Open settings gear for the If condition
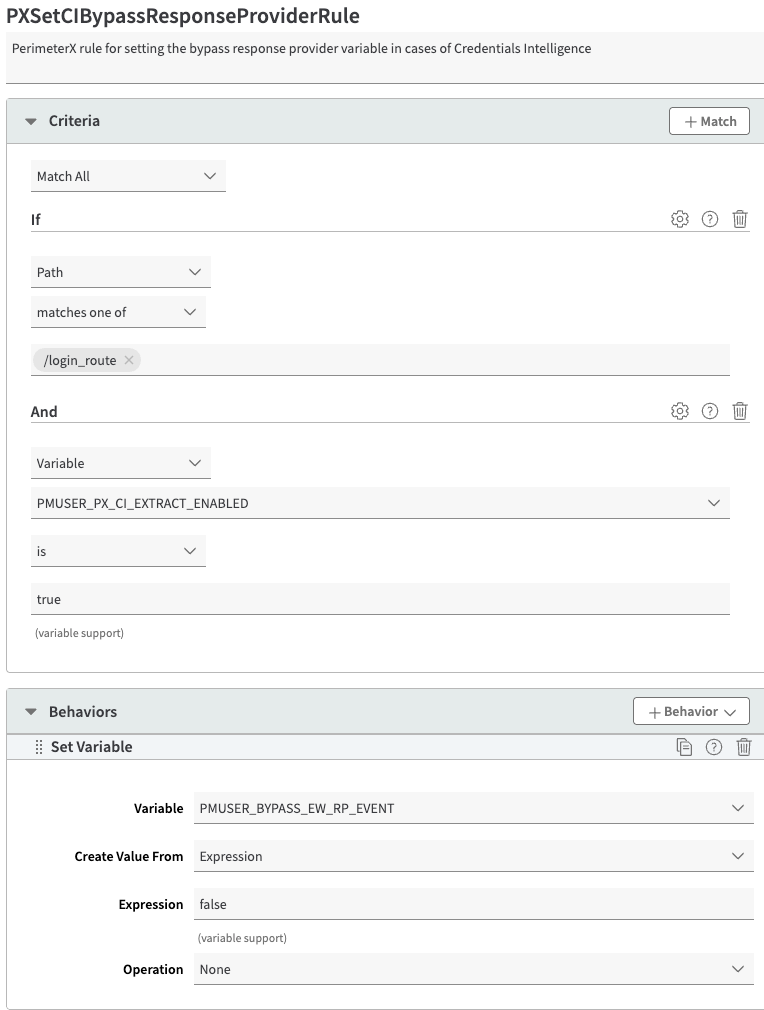764x1010 pixels. tap(680, 219)
